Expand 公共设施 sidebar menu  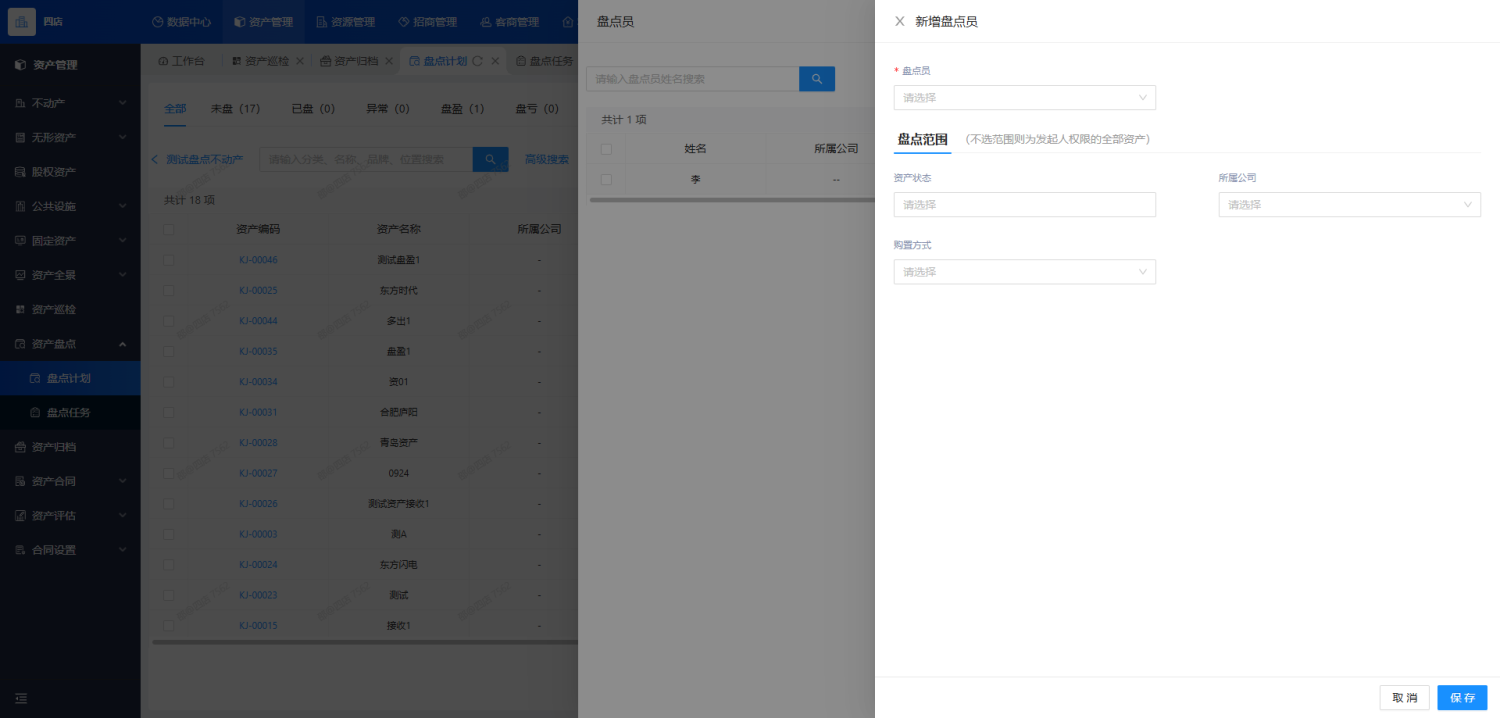(70, 206)
